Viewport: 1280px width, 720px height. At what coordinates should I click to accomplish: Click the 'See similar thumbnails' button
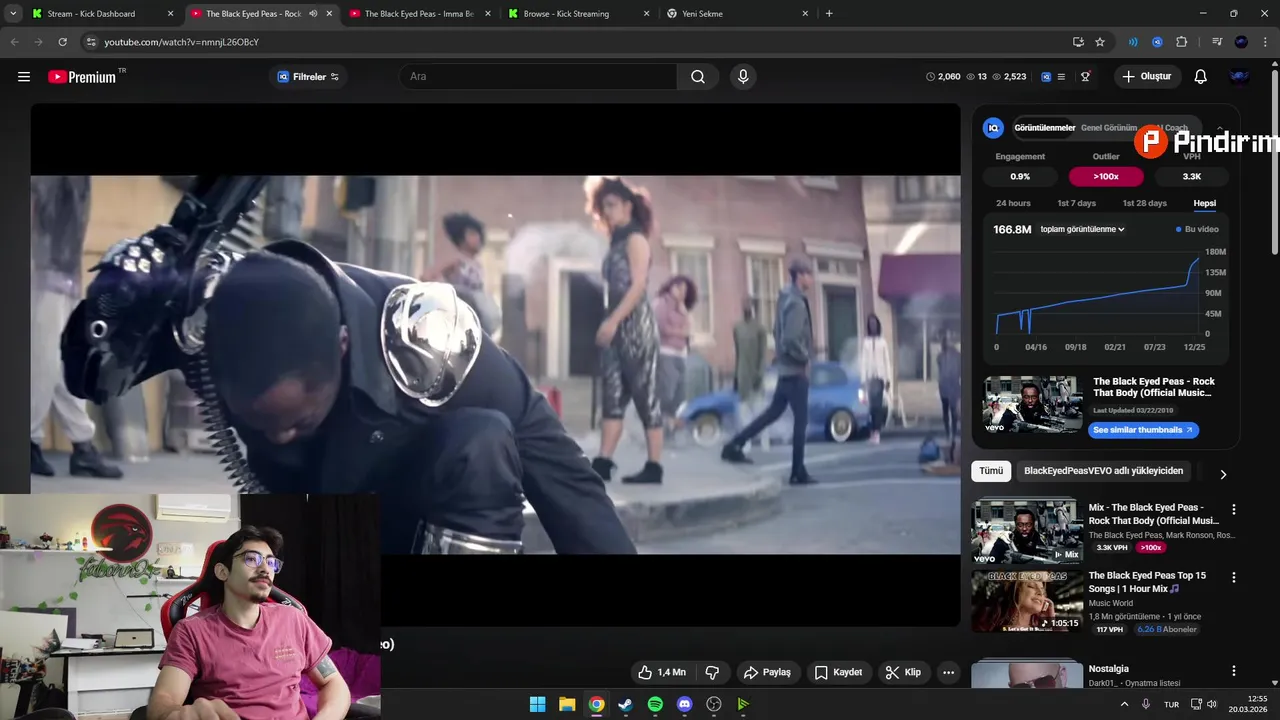click(x=1142, y=430)
